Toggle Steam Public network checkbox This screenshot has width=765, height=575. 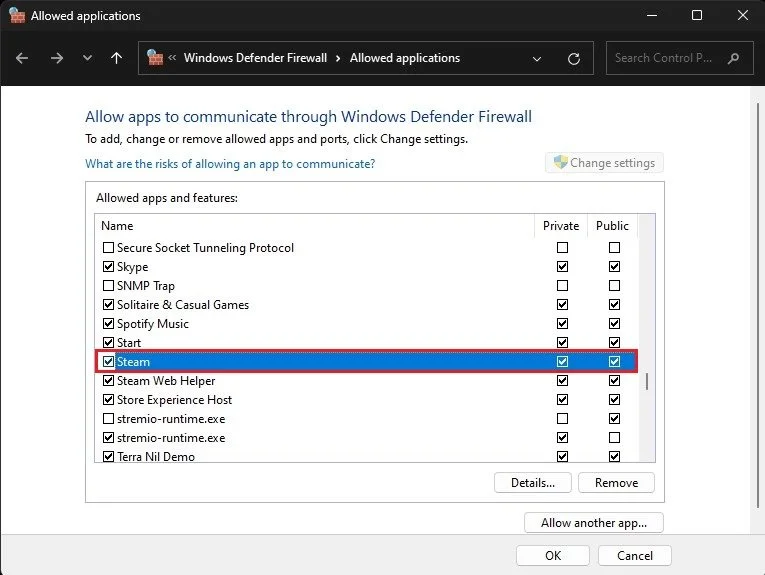tap(614, 362)
